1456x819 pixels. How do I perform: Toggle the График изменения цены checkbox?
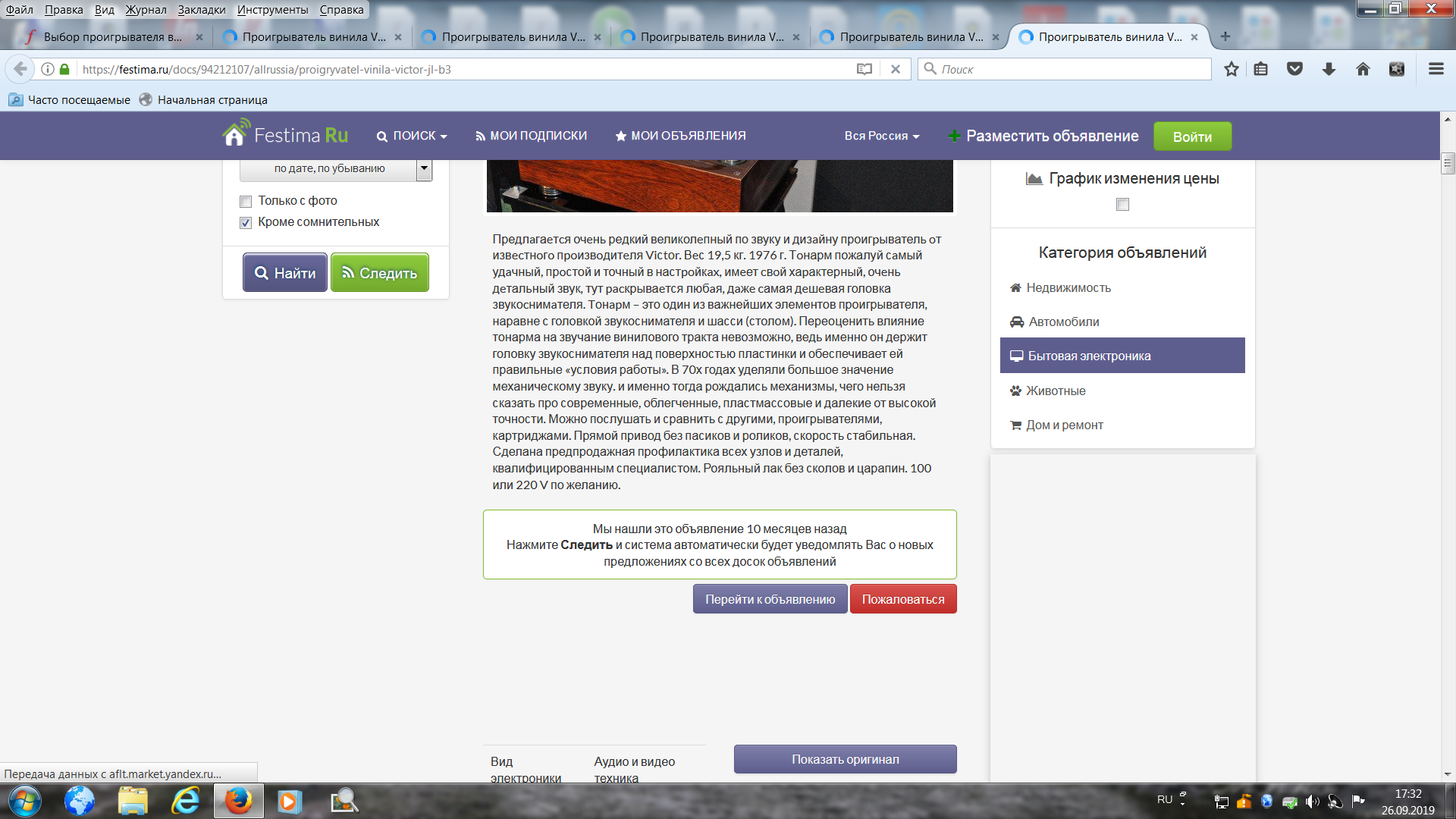coord(1122,204)
